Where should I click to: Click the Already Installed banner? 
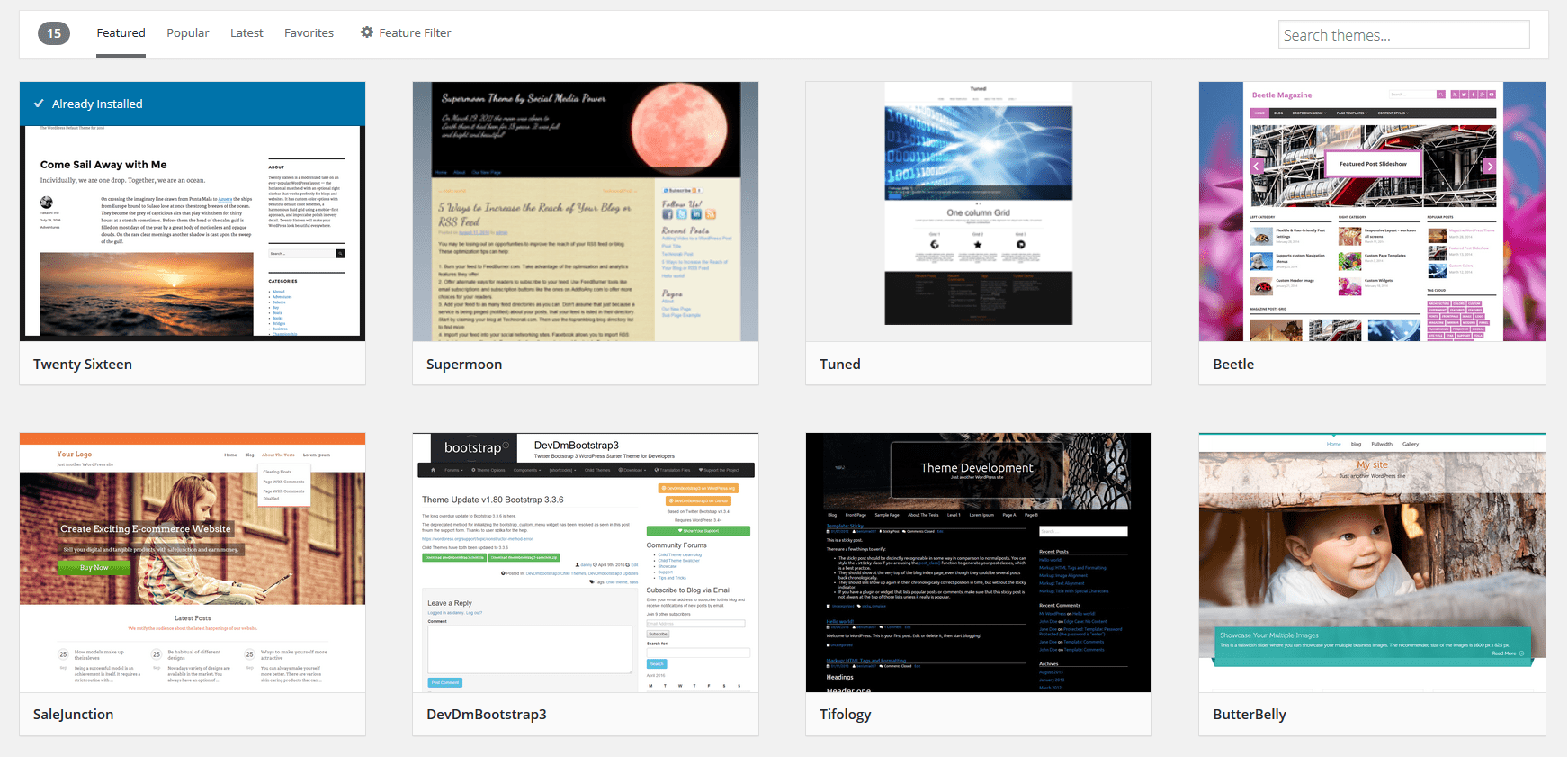pos(193,104)
